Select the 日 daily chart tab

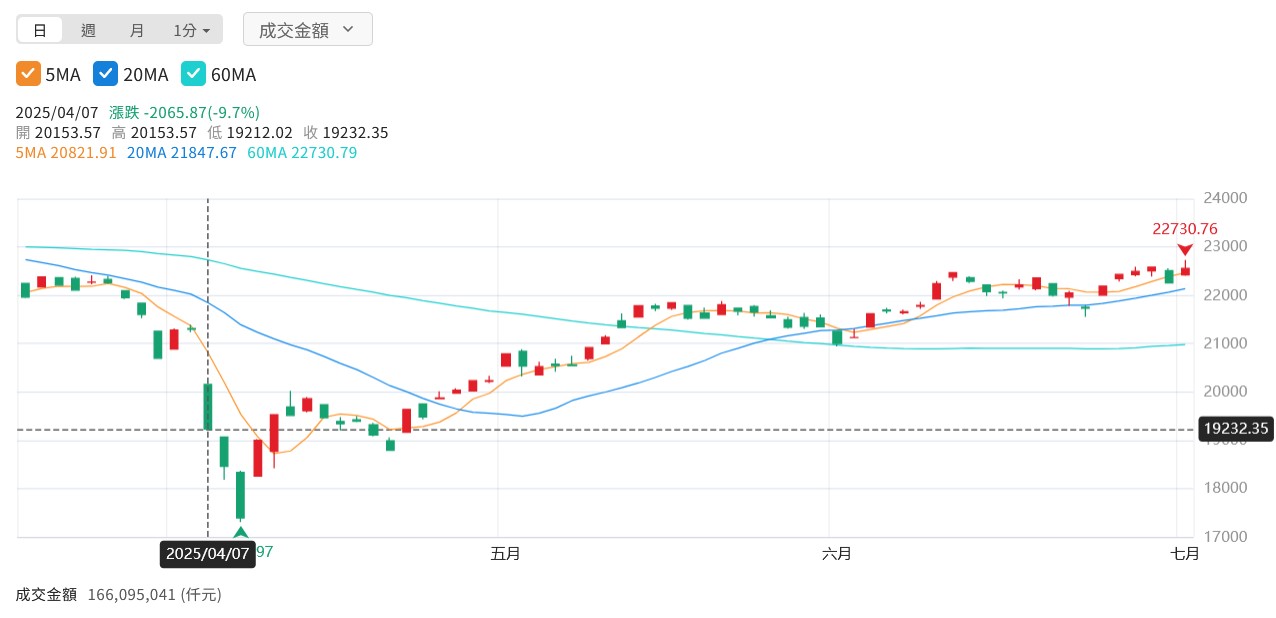(x=40, y=30)
